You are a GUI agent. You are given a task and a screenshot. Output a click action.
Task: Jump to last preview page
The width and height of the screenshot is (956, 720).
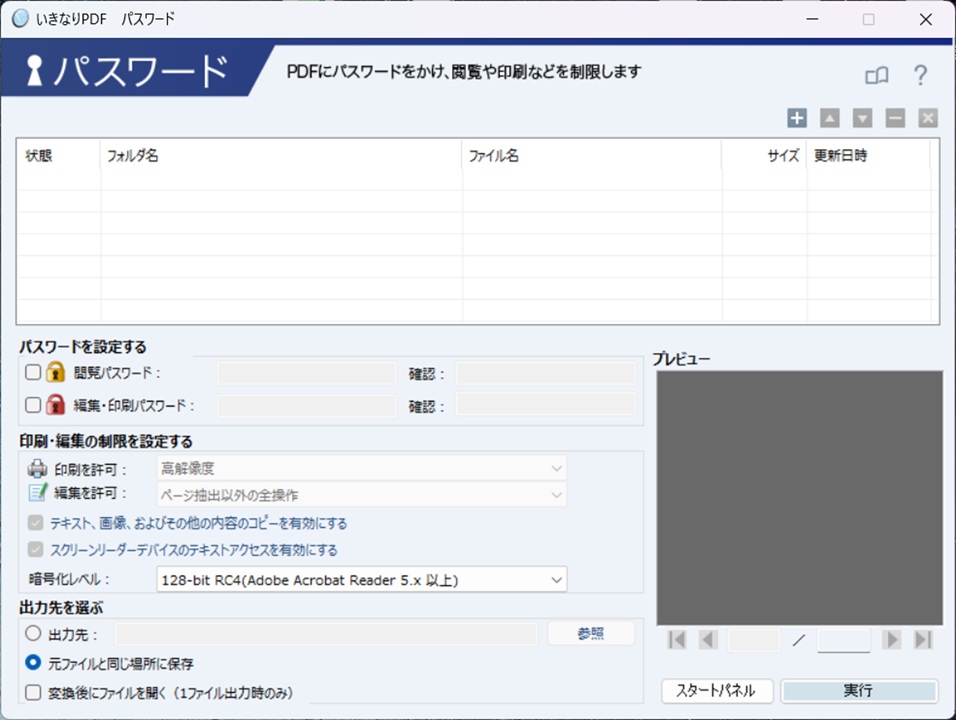pos(923,640)
